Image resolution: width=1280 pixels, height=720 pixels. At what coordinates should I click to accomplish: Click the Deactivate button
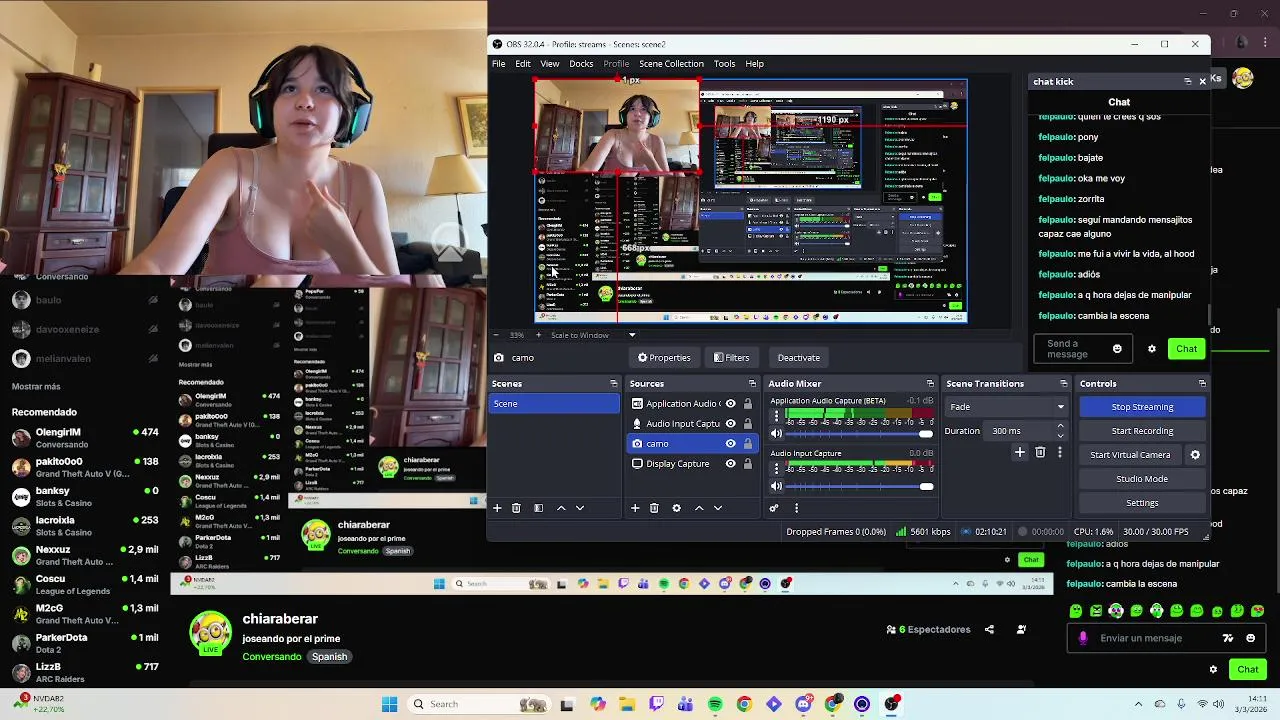point(799,358)
